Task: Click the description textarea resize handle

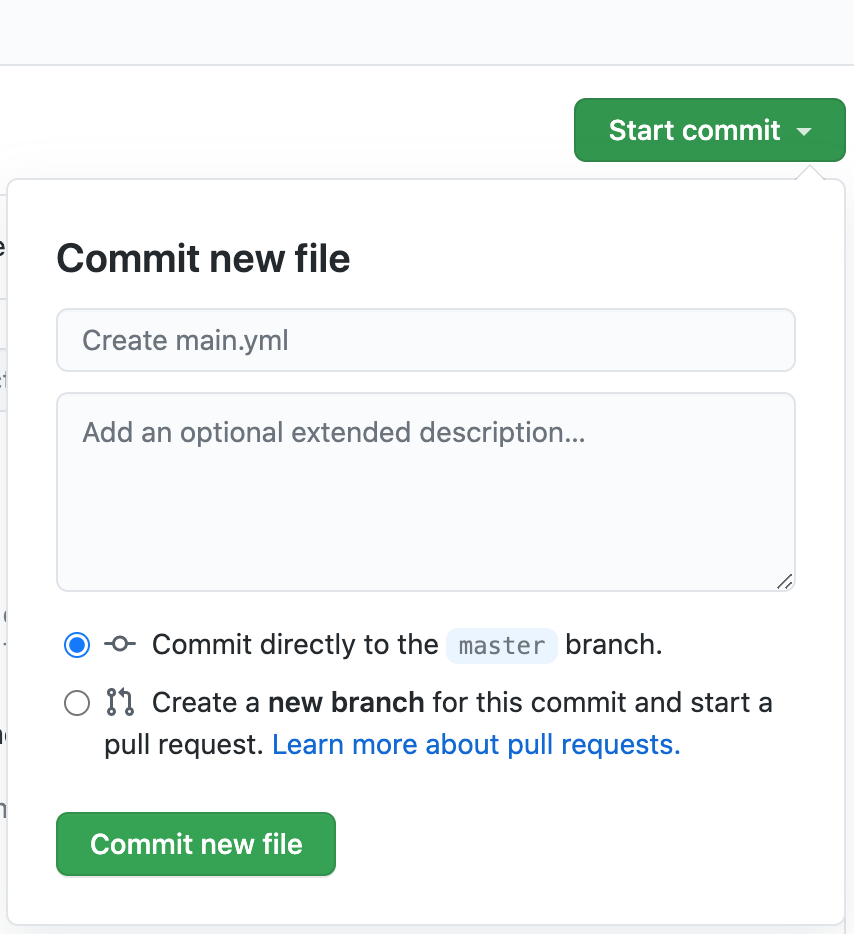Action: click(785, 582)
